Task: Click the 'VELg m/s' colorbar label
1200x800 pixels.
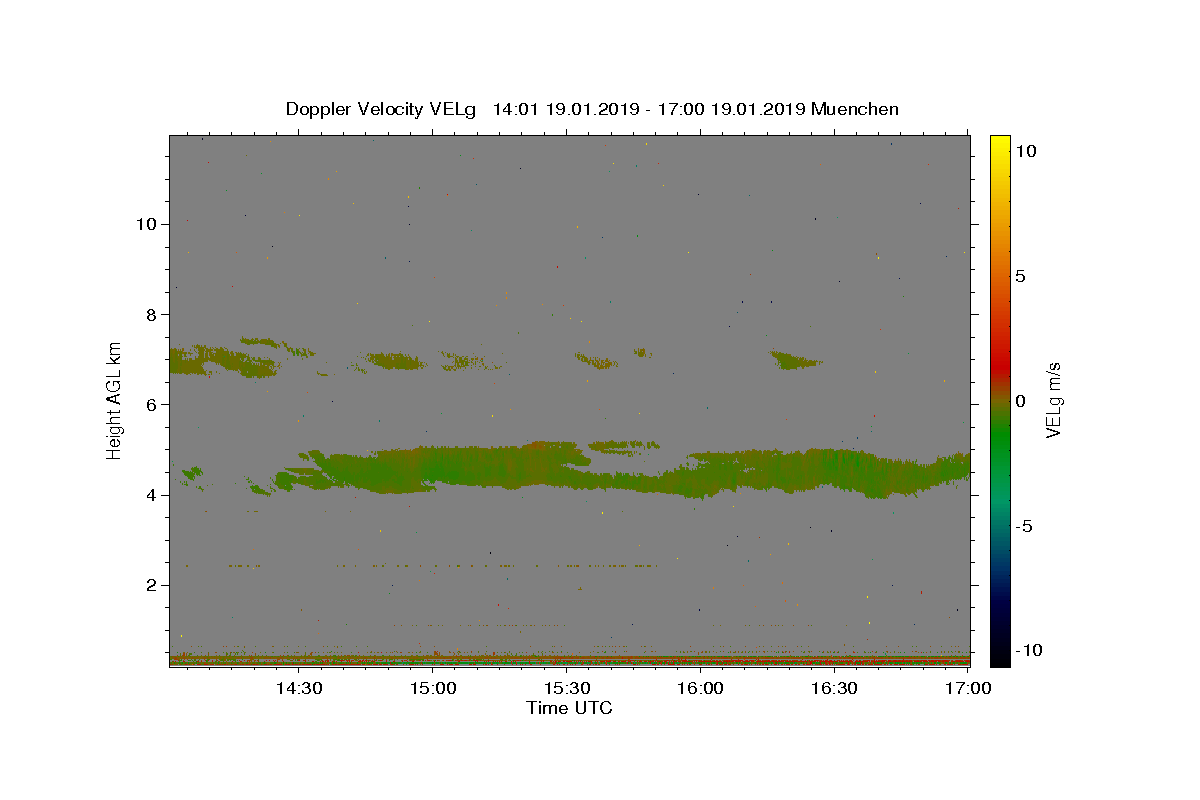Action: [x=1053, y=400]
